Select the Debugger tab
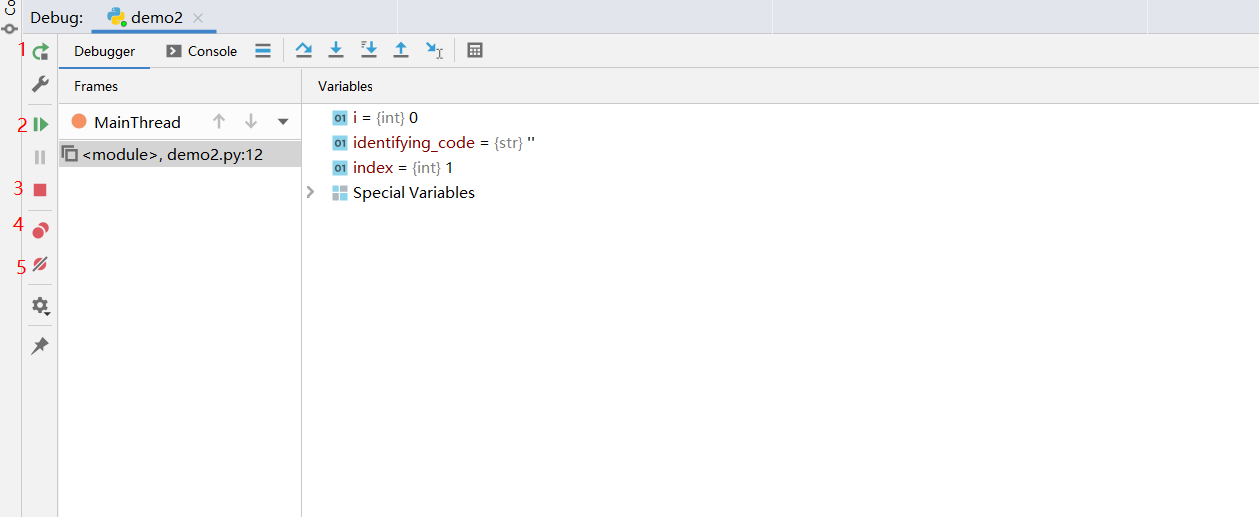The width and height of the screenshot is (1259, 517). pyautogui.click(x=104, y=51)
